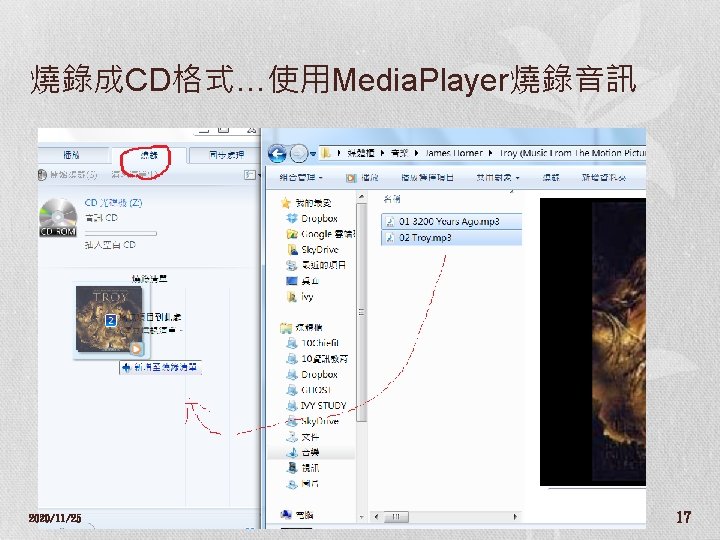Click the Explorer Back arrow button

(277, 153)
